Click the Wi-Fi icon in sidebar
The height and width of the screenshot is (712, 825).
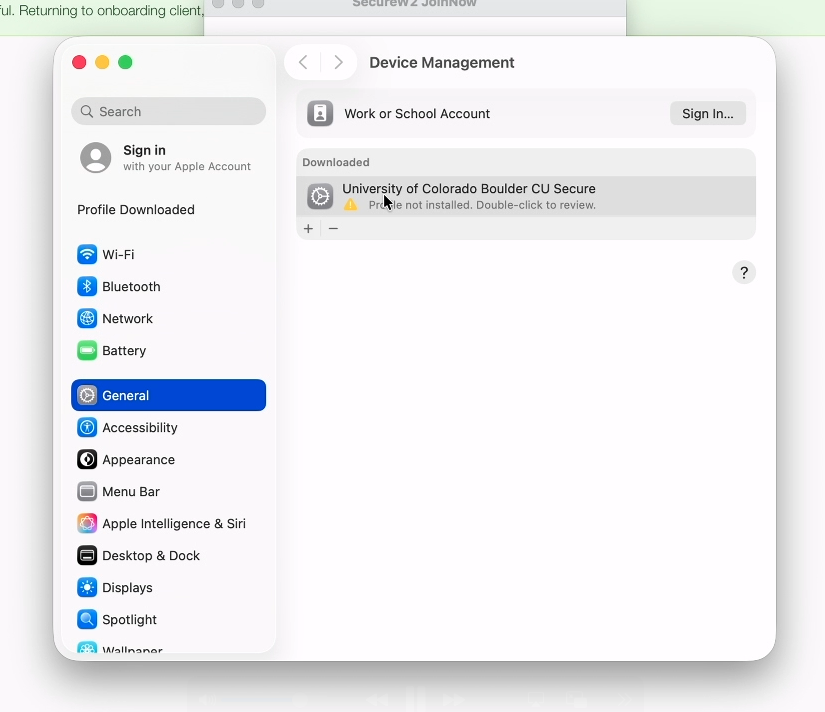pos(87,255)
